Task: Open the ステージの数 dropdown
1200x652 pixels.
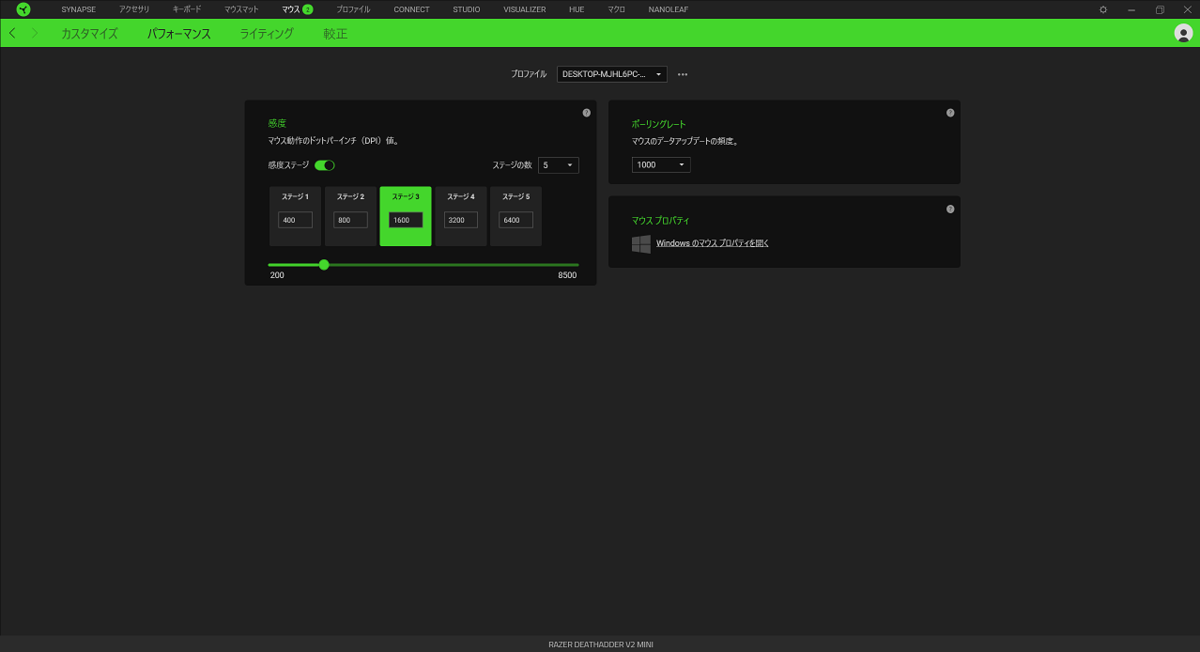Action: [x=558, y=165]
